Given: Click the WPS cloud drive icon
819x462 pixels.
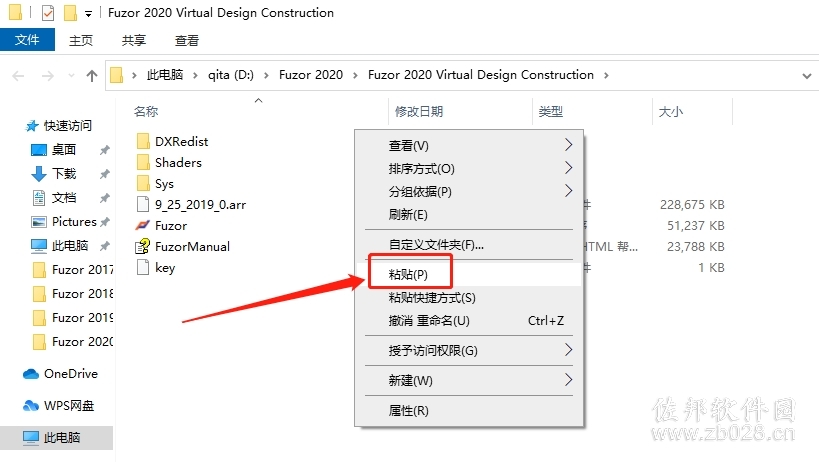Looking at the screenshot, I should (31, 406).
